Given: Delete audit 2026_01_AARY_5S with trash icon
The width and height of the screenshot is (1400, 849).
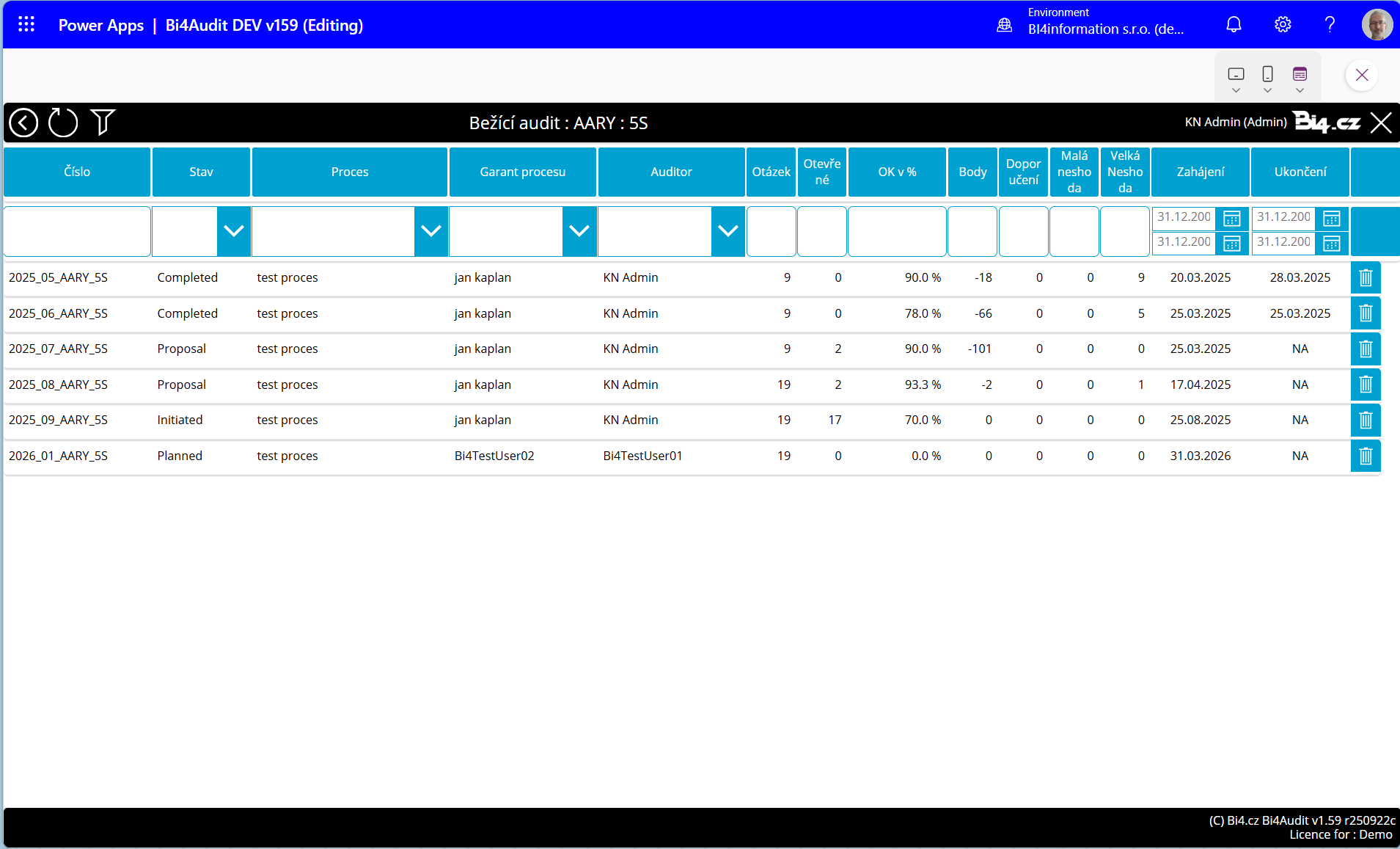Looking at the screenshot, I should (1365, 456).
